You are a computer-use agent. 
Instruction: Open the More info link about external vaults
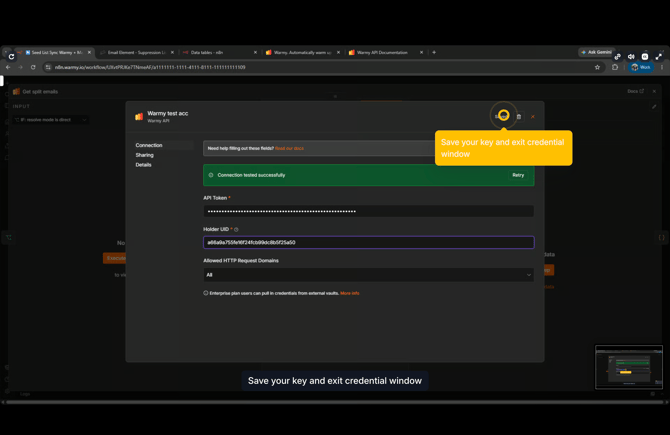pos(350,293)
